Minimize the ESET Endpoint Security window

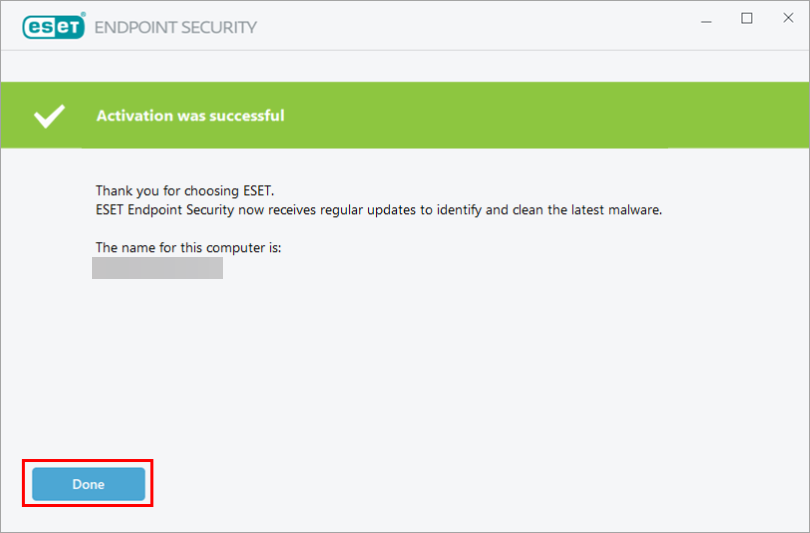tap(706, 19)
